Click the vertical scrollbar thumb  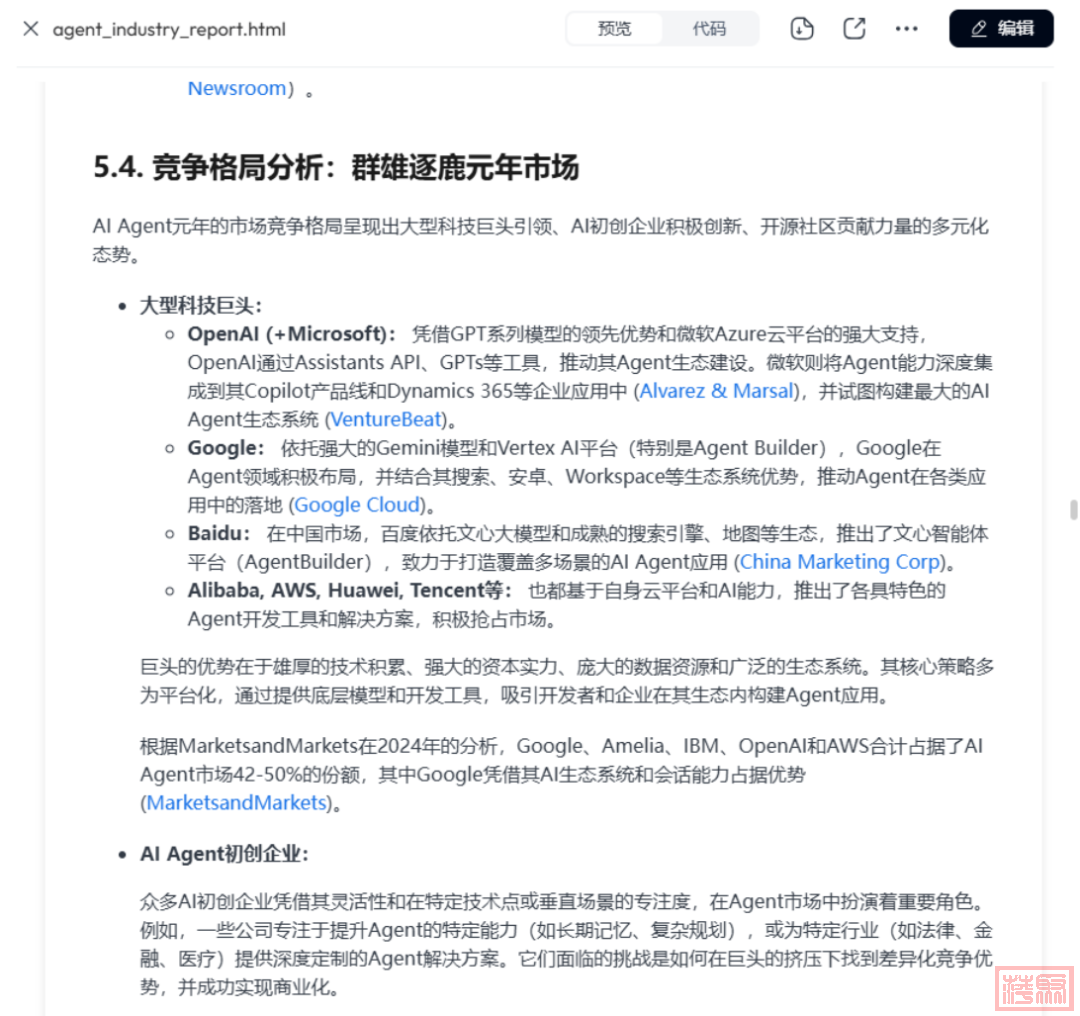[x=1073, y=510]
